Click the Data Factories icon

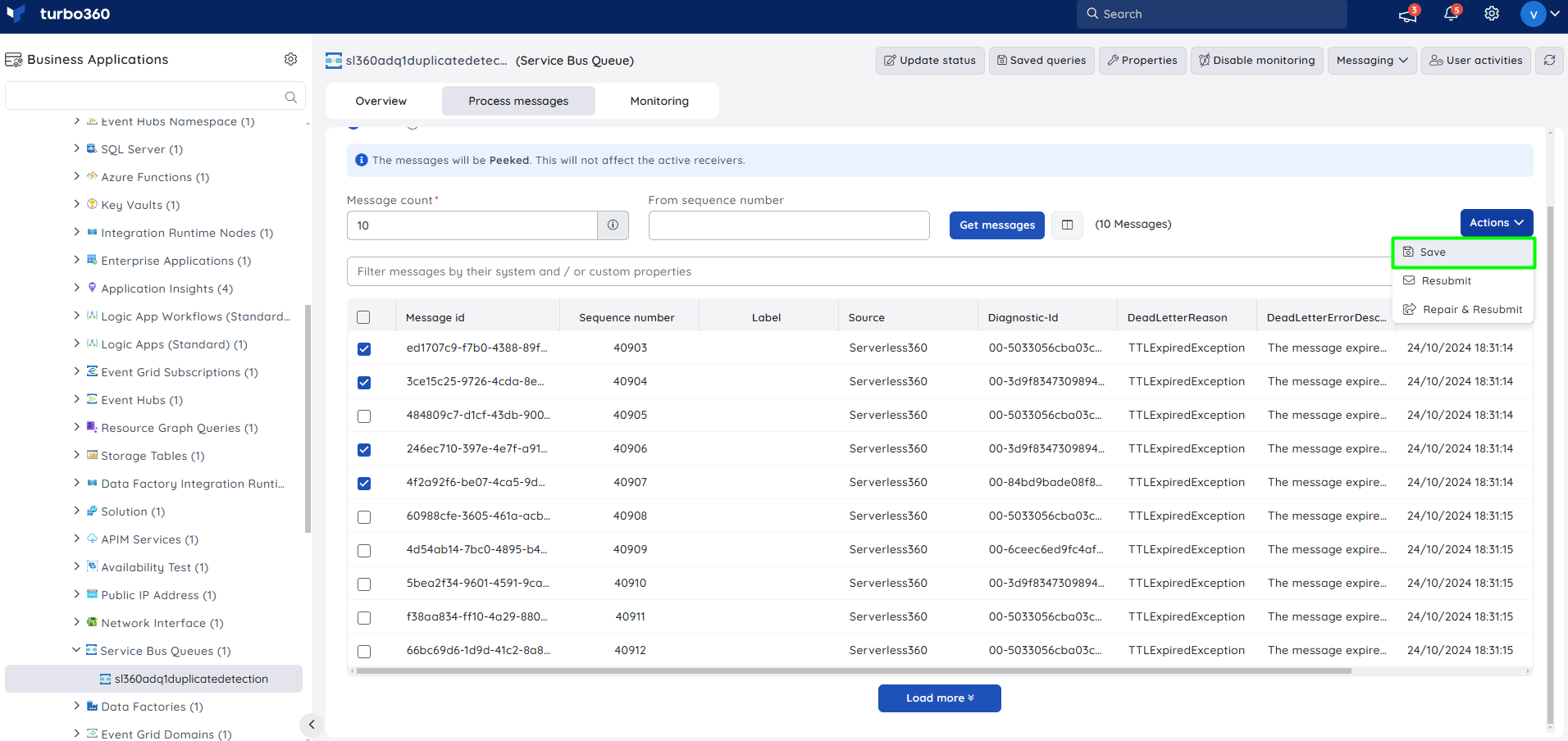point(92,706)
